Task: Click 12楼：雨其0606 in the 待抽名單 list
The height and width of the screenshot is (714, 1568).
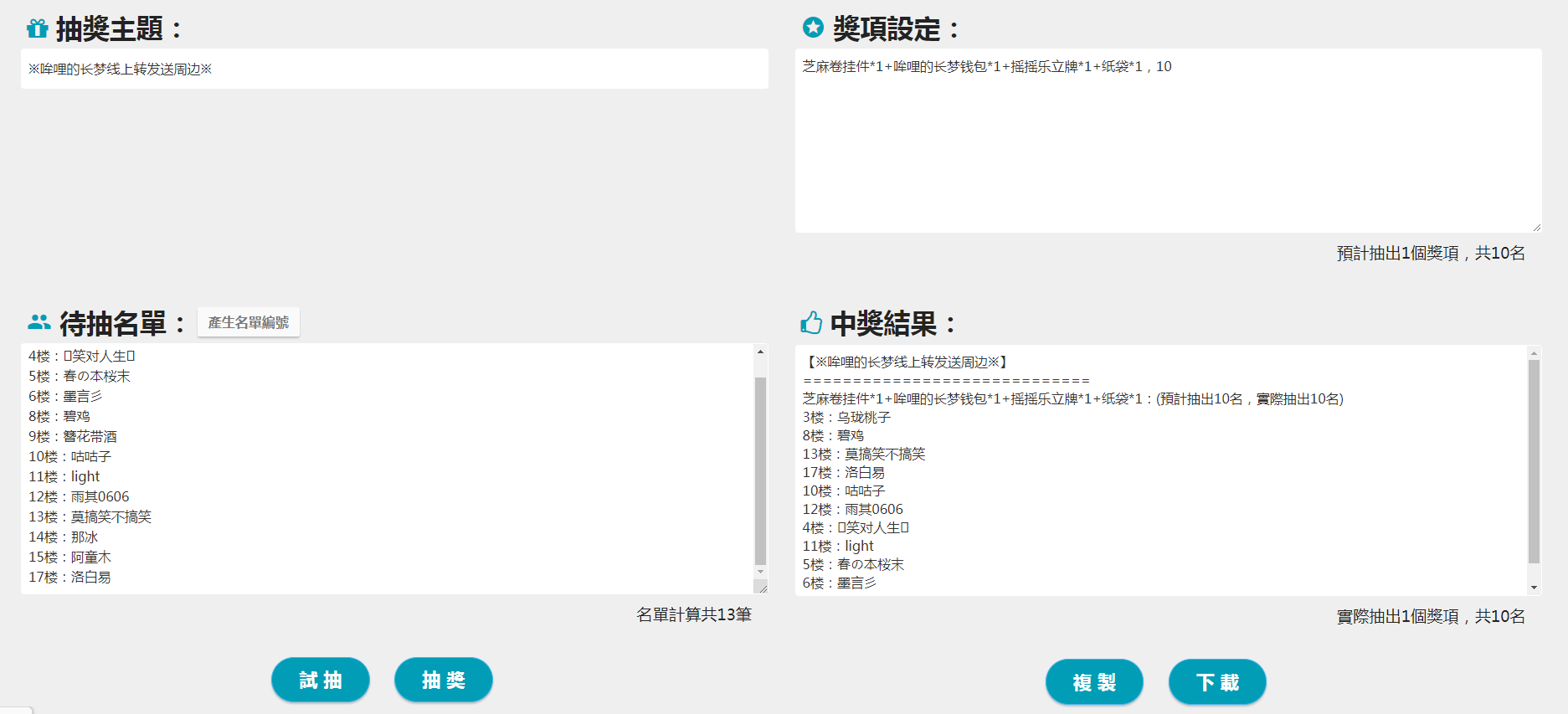Action: 80,496
